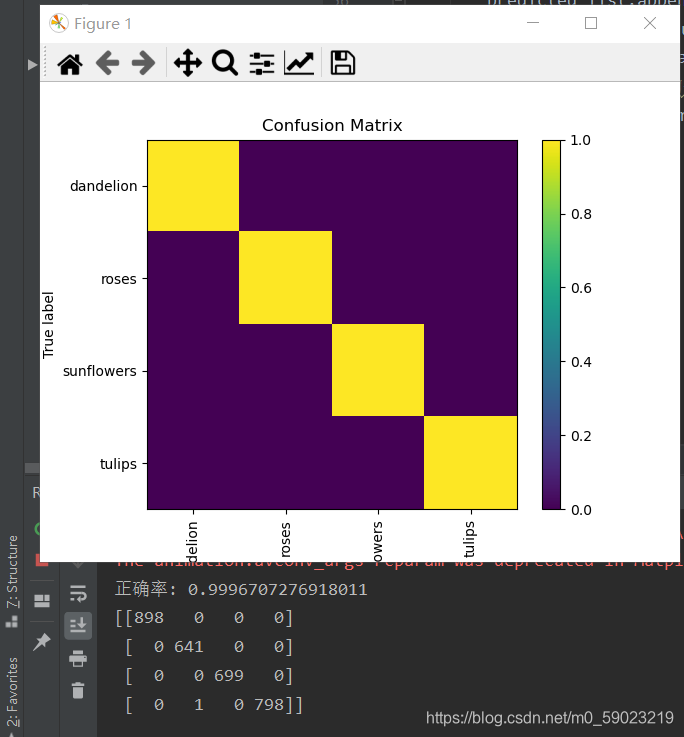684x737 pixels.
Task: Click the 898 matrix value in console
Action: 149,618
